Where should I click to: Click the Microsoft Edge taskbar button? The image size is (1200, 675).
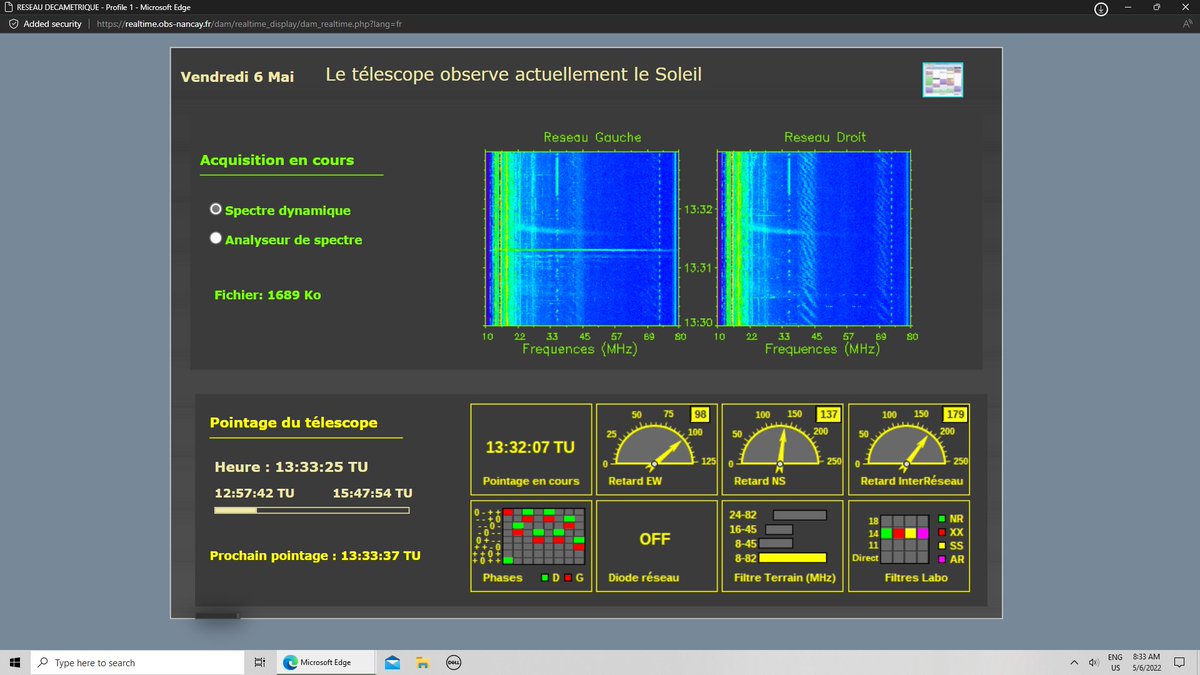324,662
